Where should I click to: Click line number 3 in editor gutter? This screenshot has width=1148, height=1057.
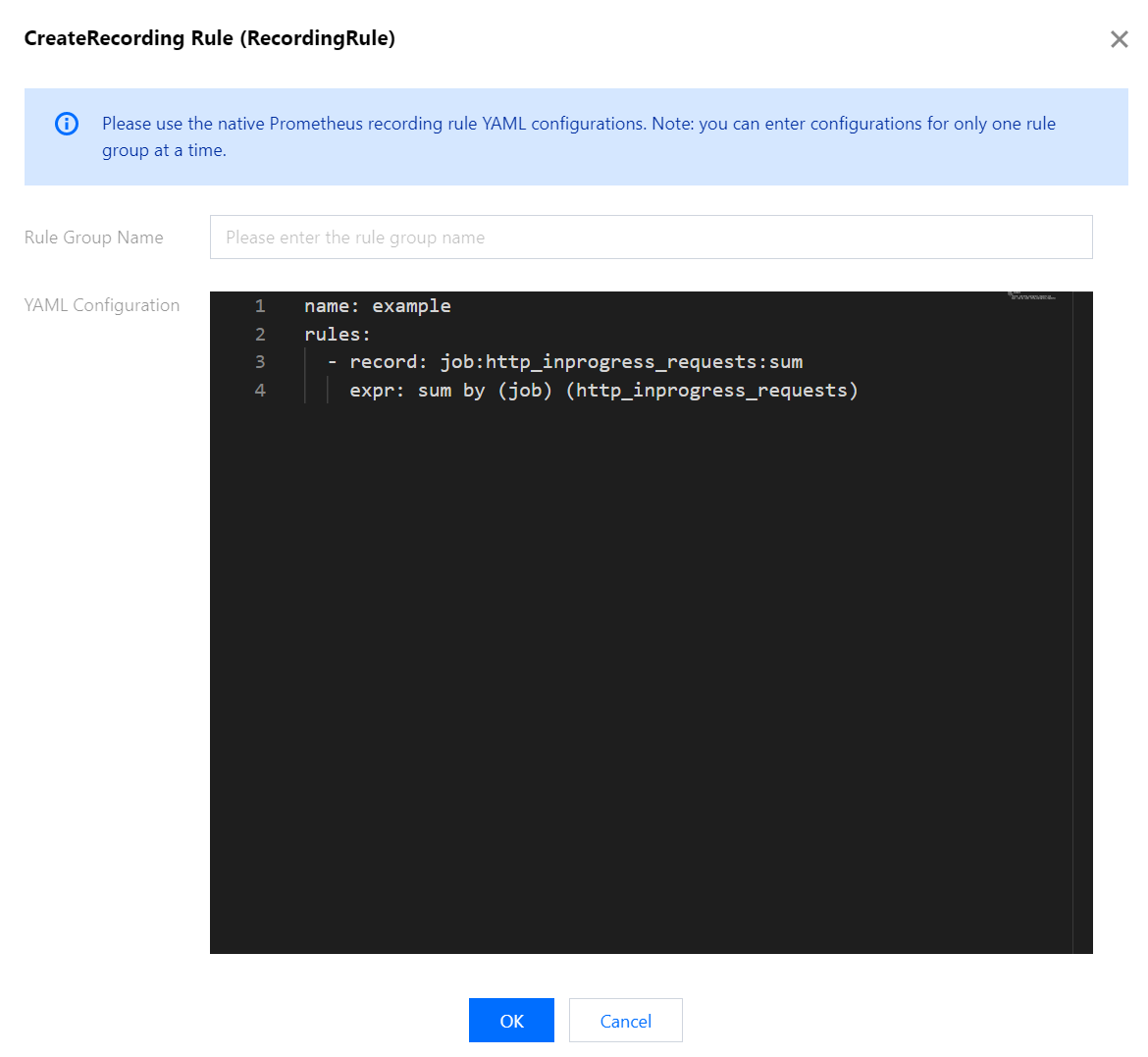pyautogui.click(x=260, y=362)
